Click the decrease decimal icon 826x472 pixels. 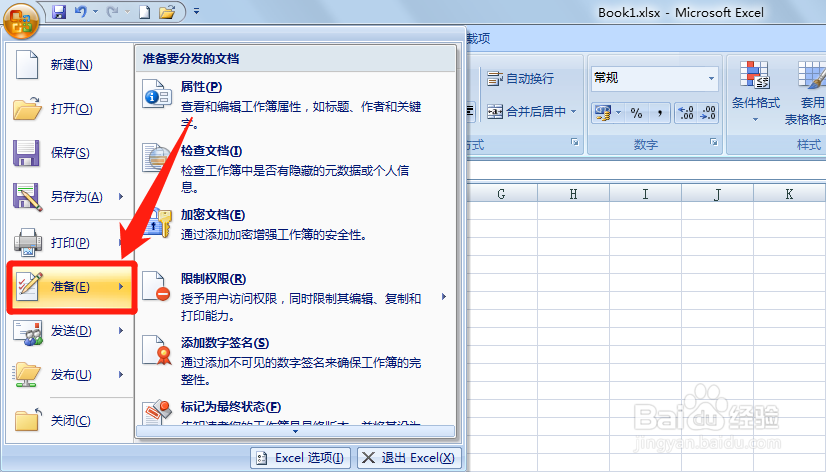tap(707, 113)
